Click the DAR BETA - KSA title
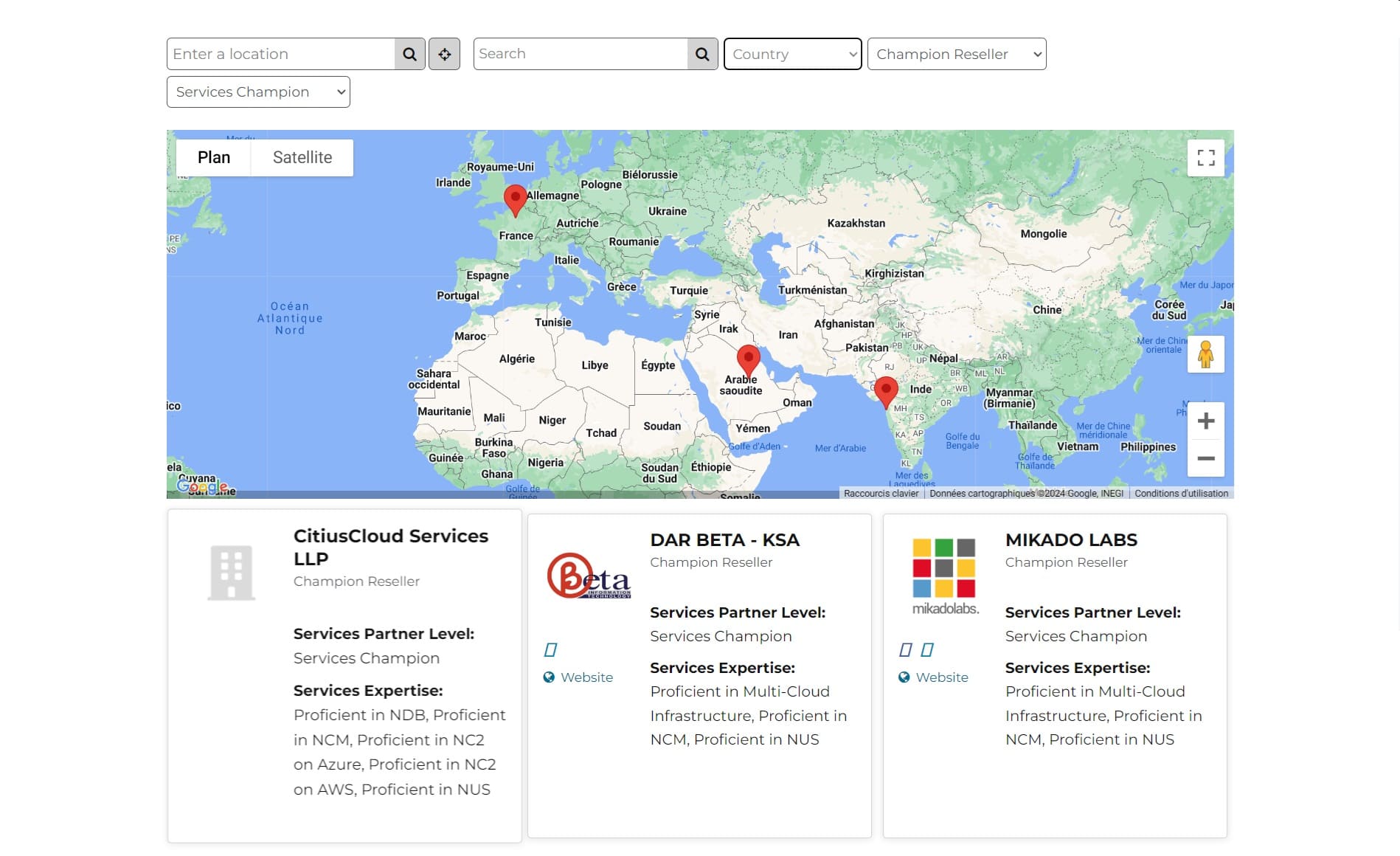This screenshot has width=1400, height=856. point(725,539)
